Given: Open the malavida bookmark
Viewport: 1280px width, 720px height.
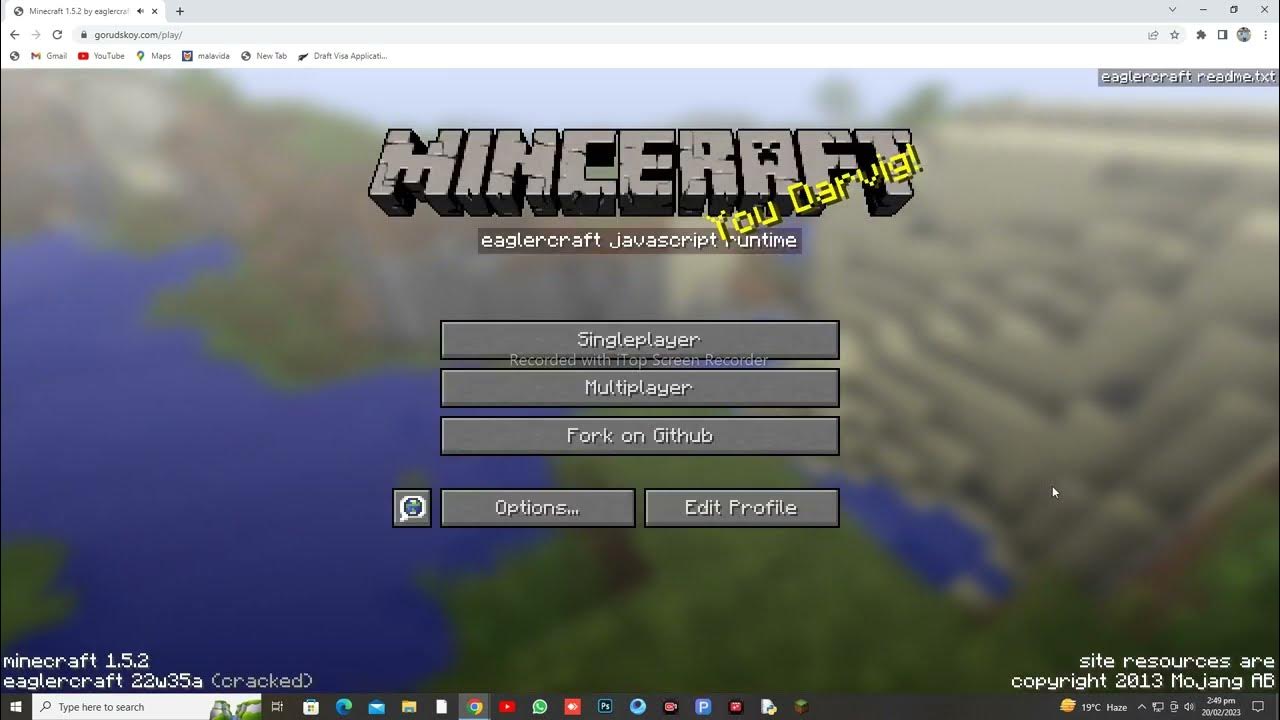Looking at the screenshot, I should (x=206, y=56).
